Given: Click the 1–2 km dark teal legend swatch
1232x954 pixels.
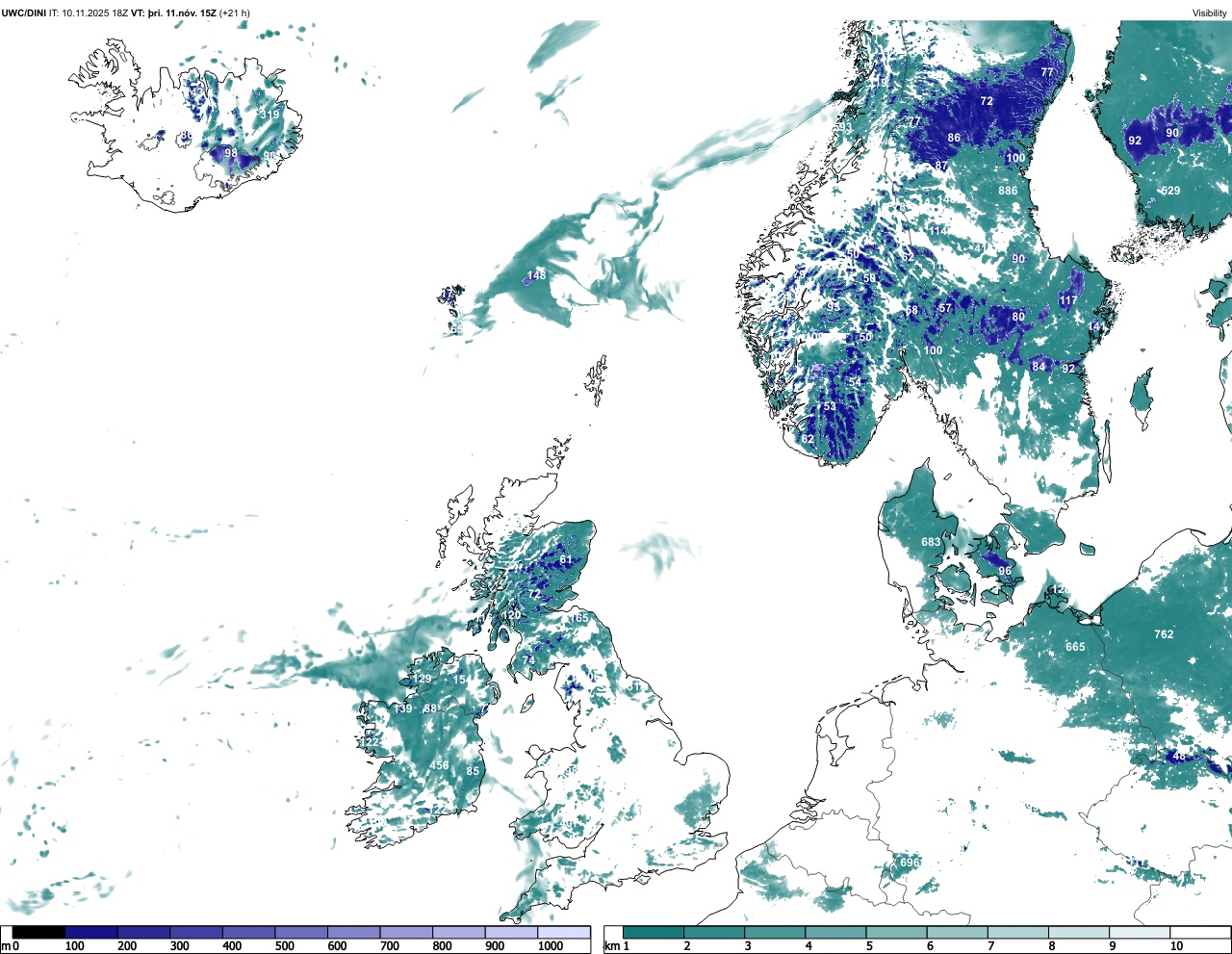Looking at the screenshot, I should pyautogui.click(x=654, y=932).
